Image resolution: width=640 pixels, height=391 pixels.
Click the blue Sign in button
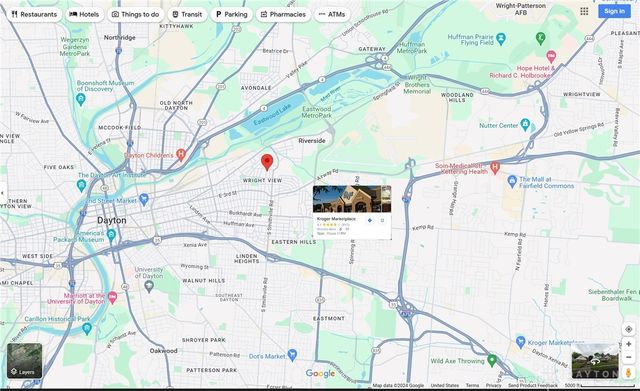coord(614,11)
